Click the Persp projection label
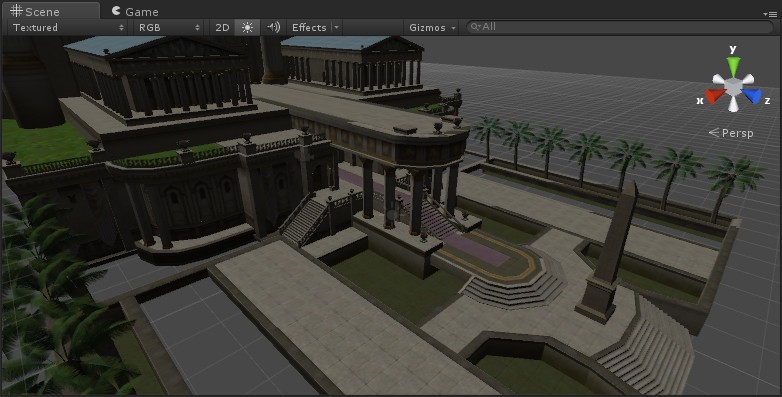 pyautogui.click(x=731, y=133)
